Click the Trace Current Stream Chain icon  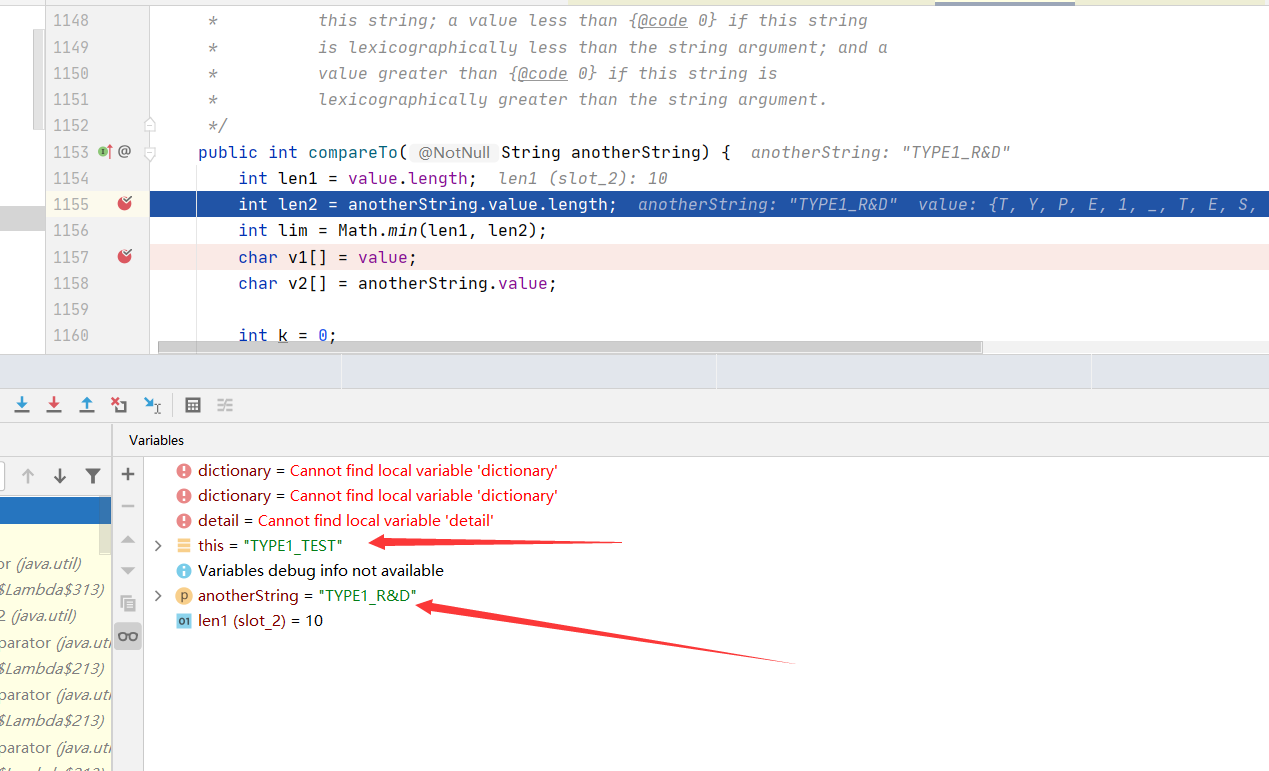point(225,404)
